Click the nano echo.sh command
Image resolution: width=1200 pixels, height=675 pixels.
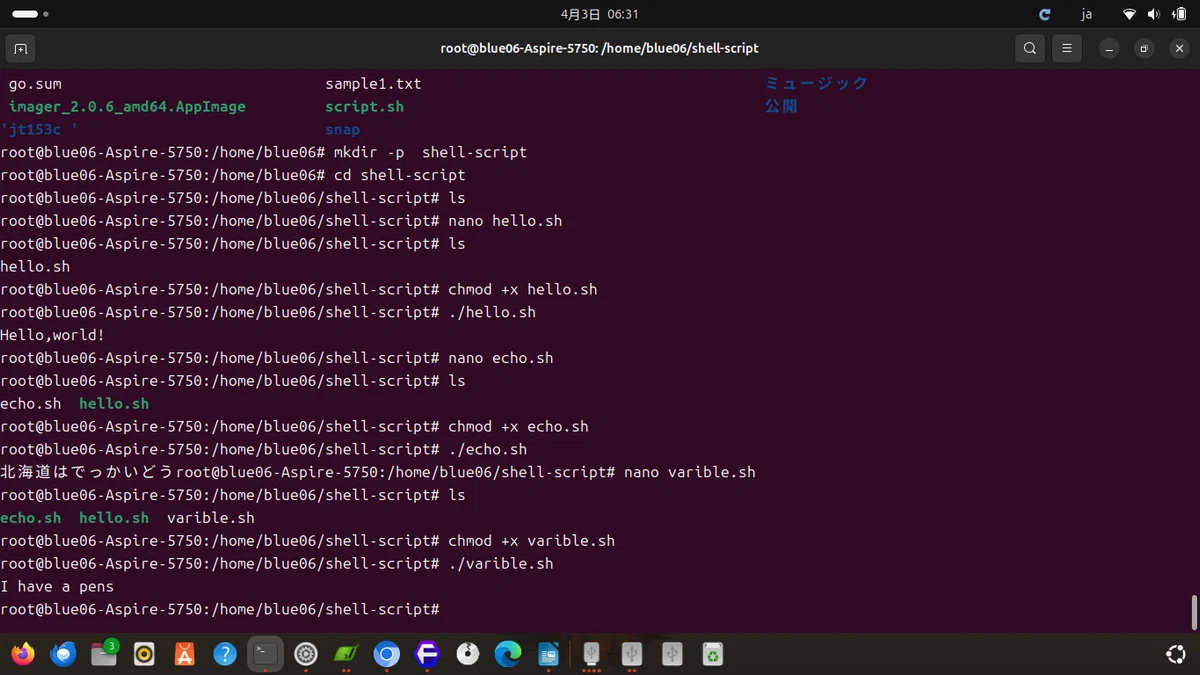500,358
